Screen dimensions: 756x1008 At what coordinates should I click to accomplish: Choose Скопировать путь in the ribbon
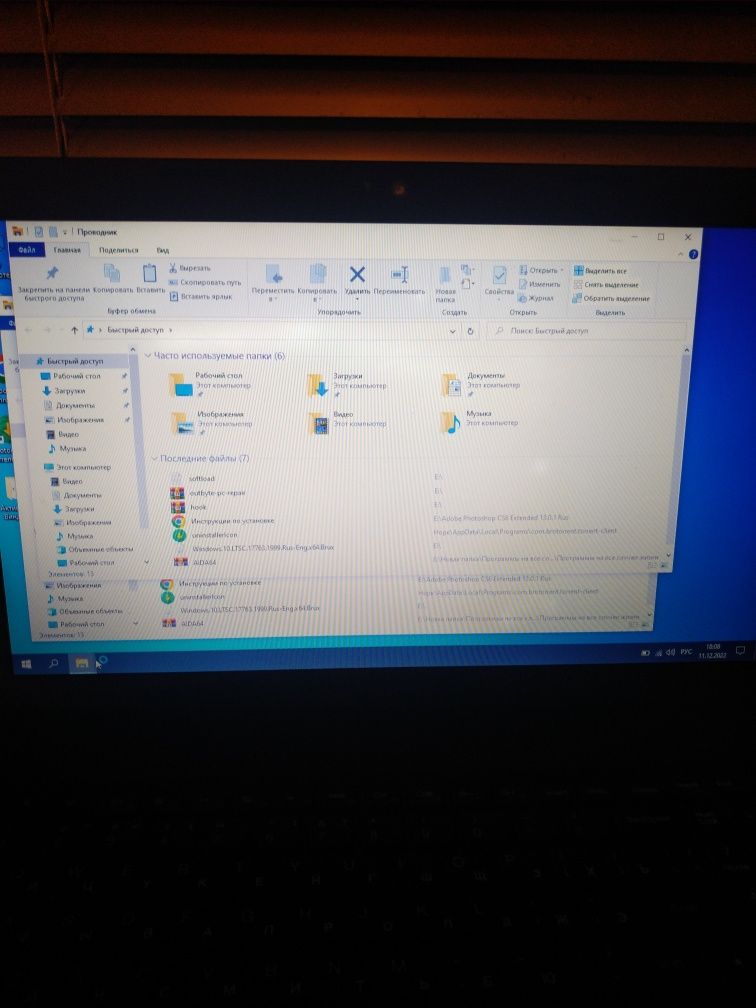pos(205,282)
